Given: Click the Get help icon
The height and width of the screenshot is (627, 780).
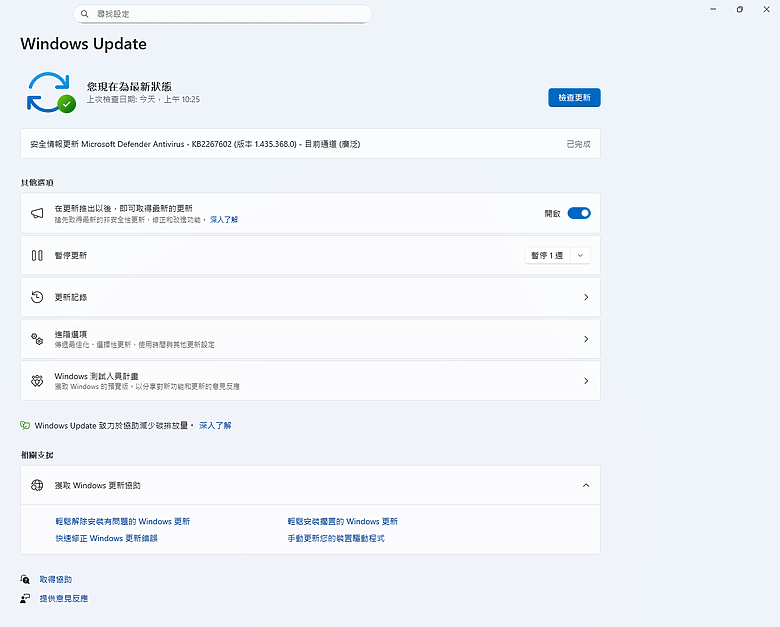Looking at the screenshot, I should pos(25,579).
